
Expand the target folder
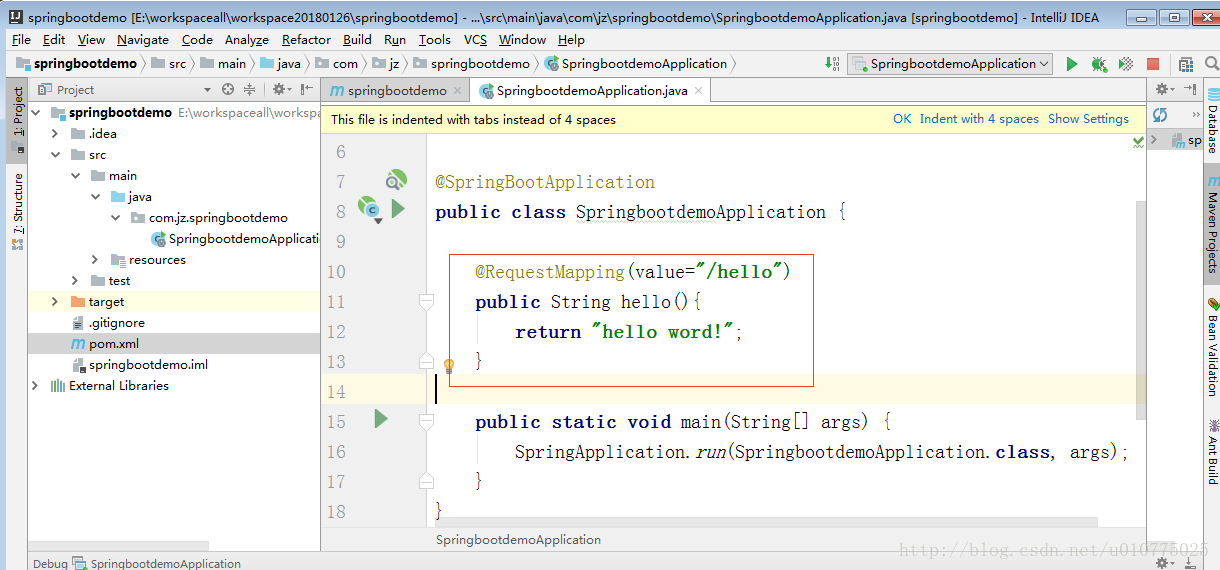55,301
